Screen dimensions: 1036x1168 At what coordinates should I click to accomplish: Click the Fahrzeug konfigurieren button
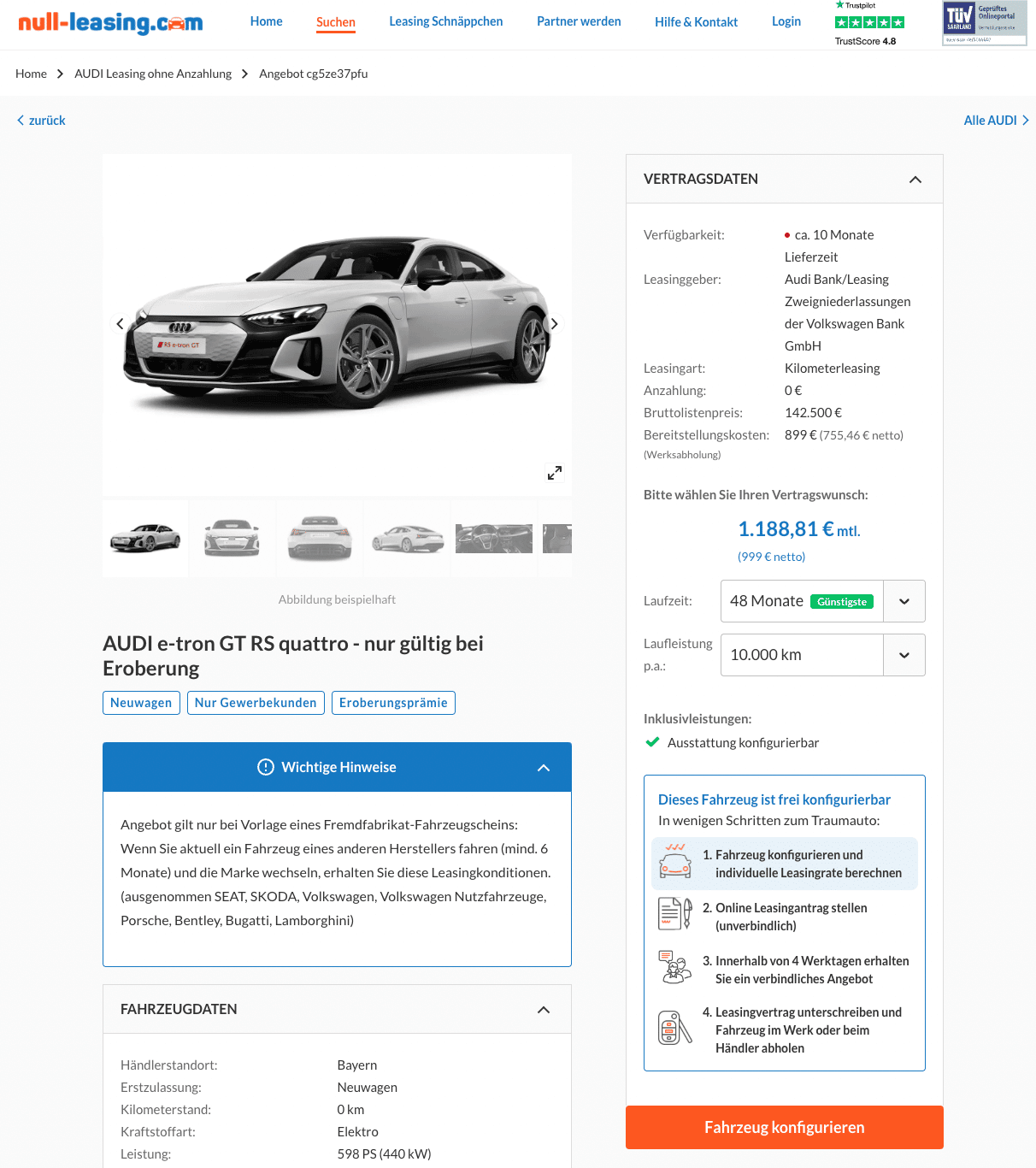click(785, 1127)
